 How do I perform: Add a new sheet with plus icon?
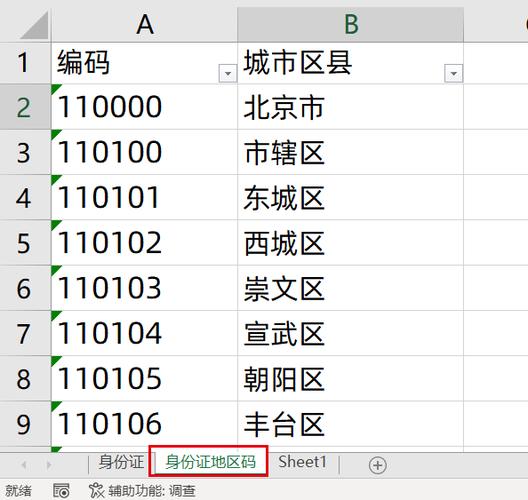pos(377,465)
